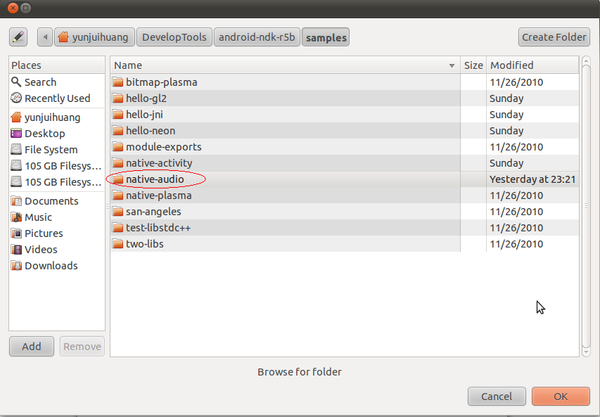
Task: Click the Documents folder icon in Places
Action: (x=16, y=201)
